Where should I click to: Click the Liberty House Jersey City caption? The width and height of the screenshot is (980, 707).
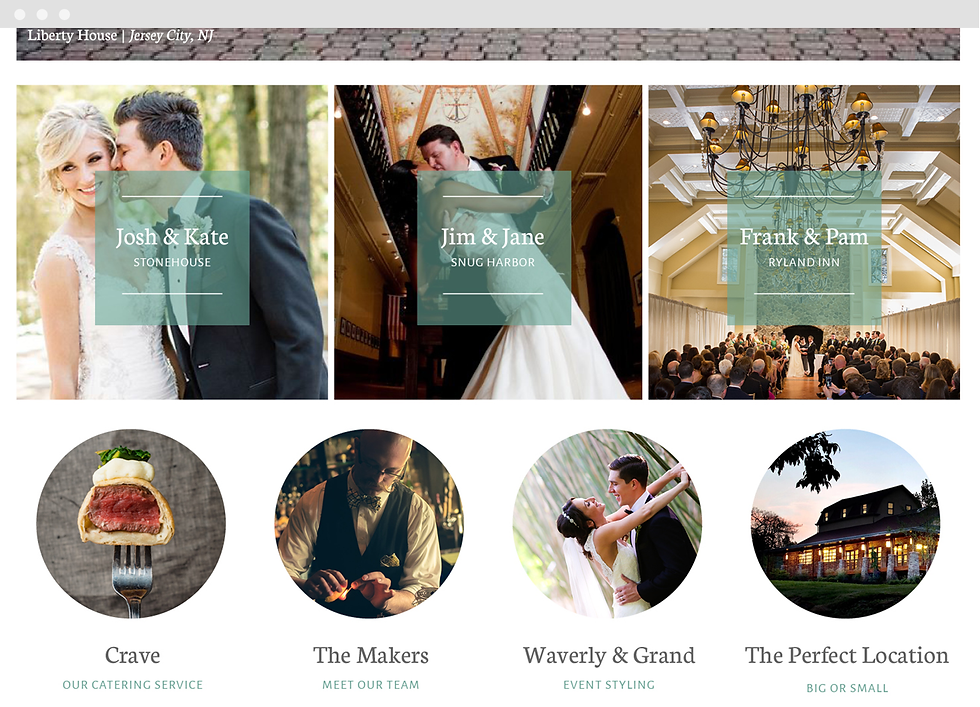(x=120, y=36)
